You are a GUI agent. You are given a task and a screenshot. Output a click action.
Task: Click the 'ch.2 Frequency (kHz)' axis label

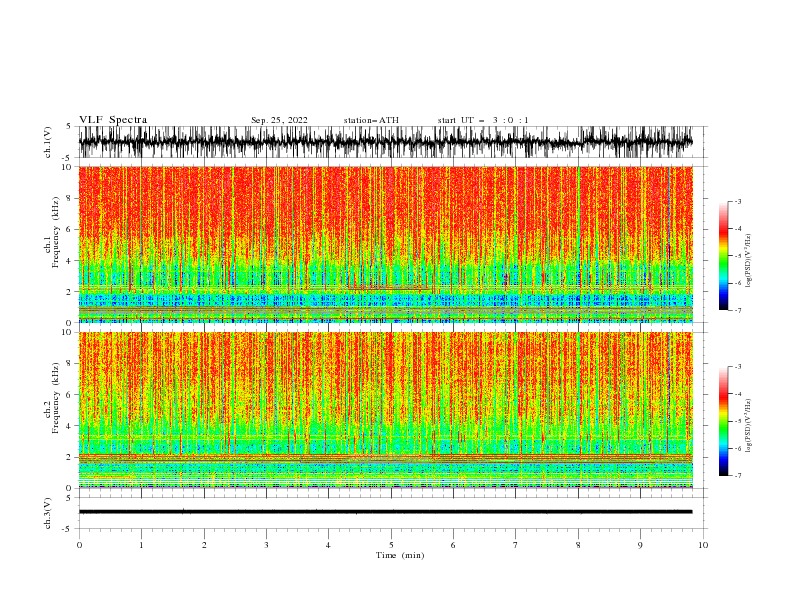coord(52,398)
